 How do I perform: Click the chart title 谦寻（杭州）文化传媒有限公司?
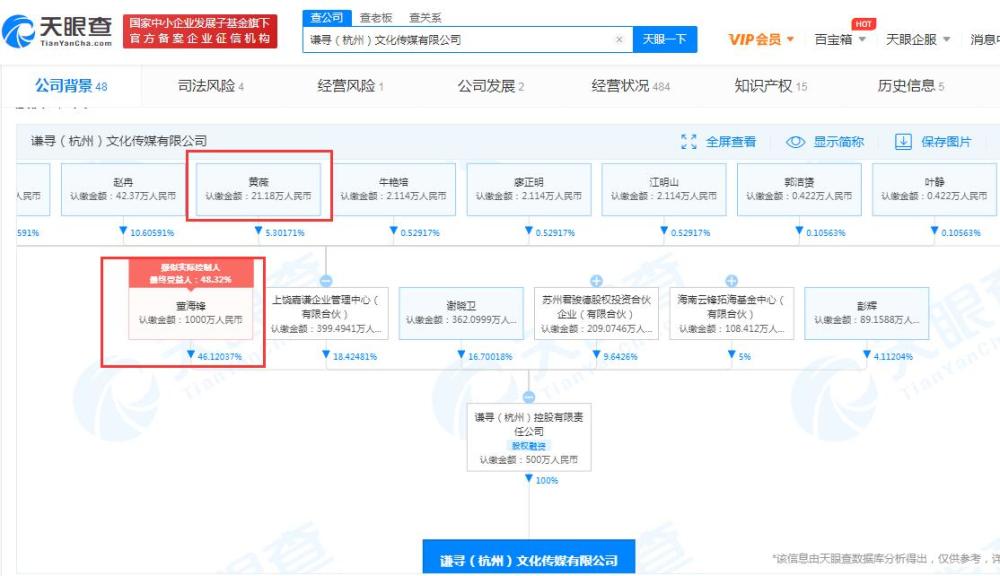[x=119, y=141]
